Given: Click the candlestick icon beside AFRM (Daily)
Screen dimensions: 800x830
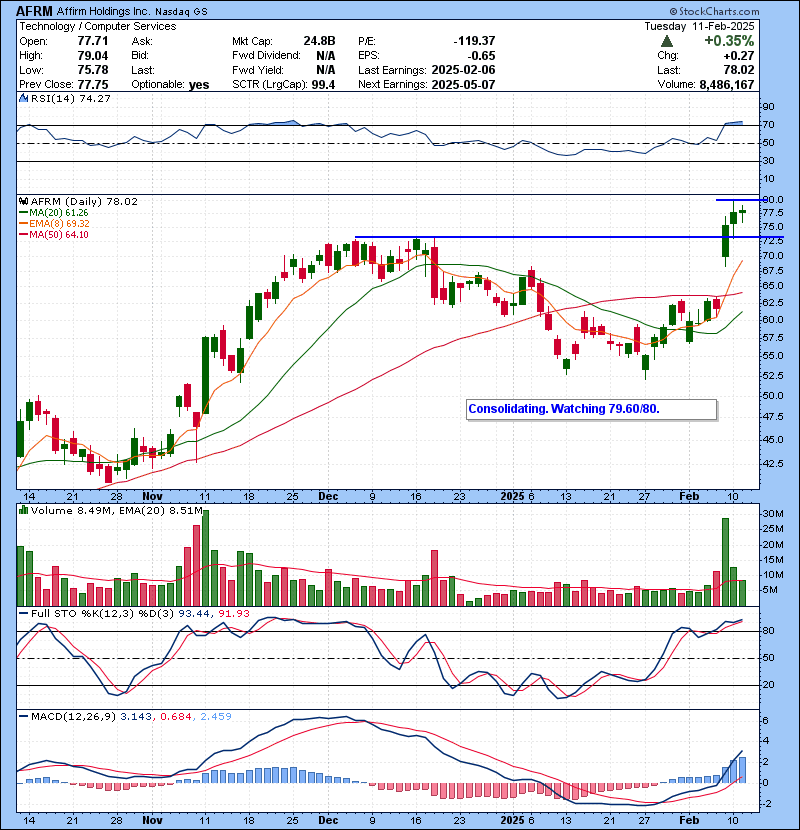Looking at the screenshot, I should (x=23, y=201).
